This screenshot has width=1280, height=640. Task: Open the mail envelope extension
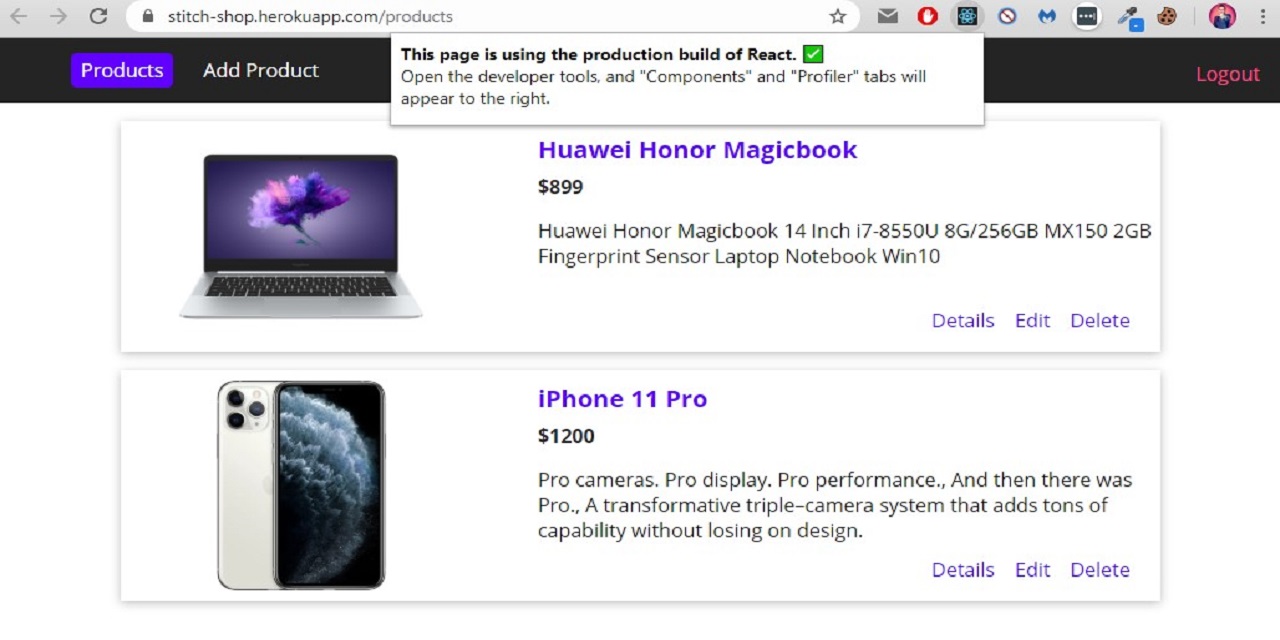point(887,16)
